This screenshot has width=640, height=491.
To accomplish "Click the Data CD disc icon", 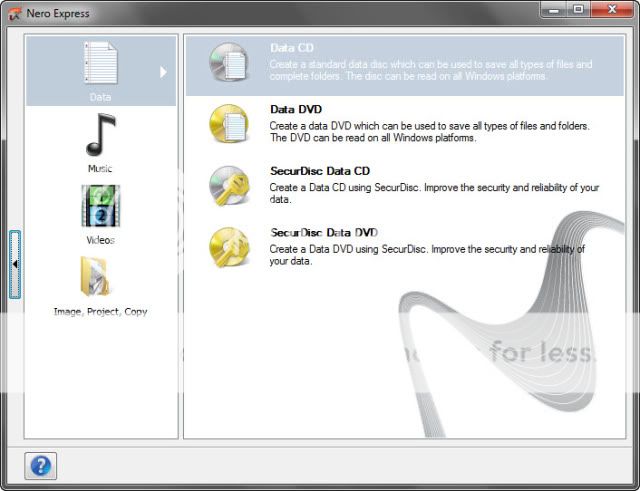I will tap(229, 62).
